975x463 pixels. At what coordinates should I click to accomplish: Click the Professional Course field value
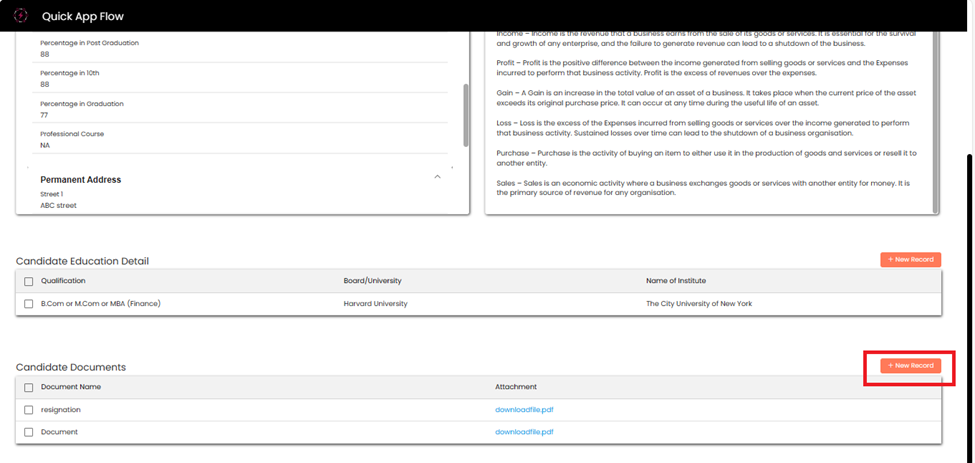tap(45, 146)
